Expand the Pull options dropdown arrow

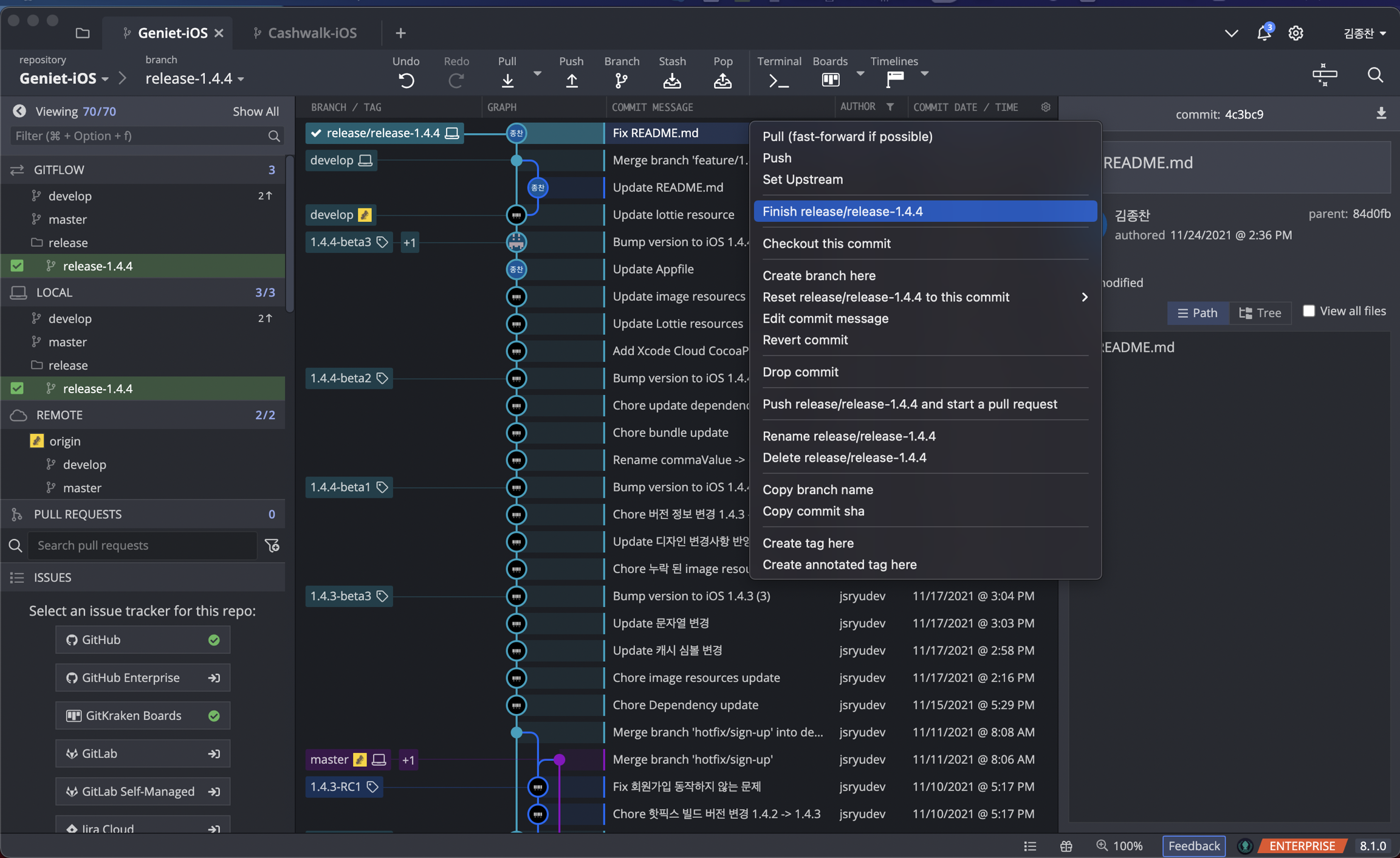537,74
